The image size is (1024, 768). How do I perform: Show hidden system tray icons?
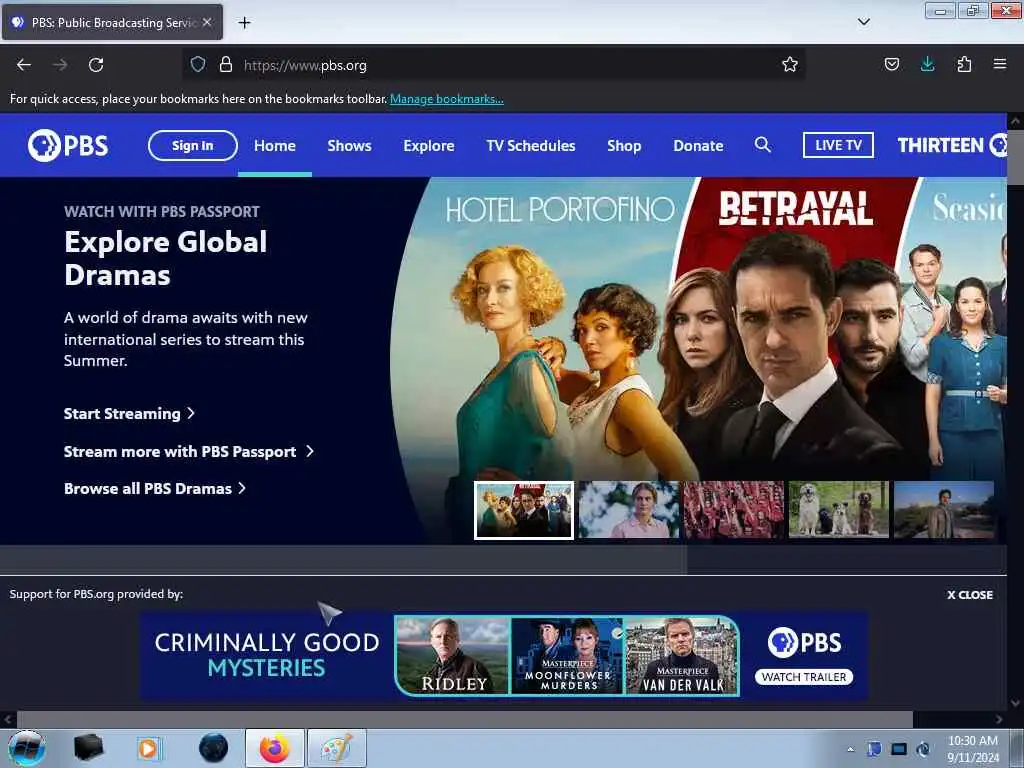[x=850, y=749]
